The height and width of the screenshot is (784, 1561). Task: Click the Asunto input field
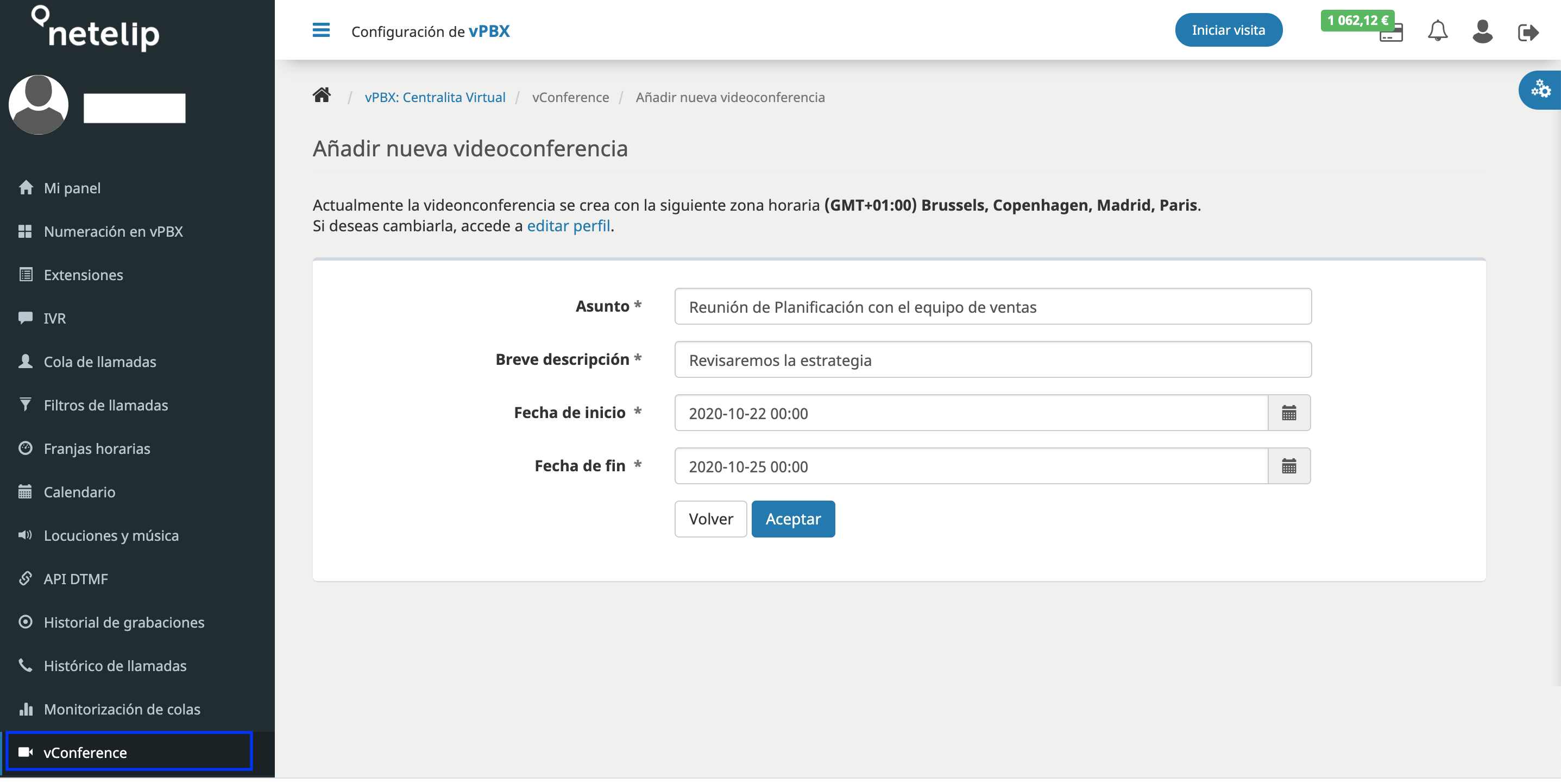(x=992, y=306)
